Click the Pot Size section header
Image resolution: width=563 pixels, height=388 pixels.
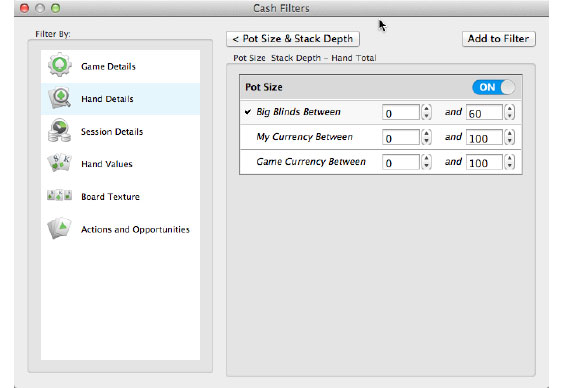coord(381,87)
